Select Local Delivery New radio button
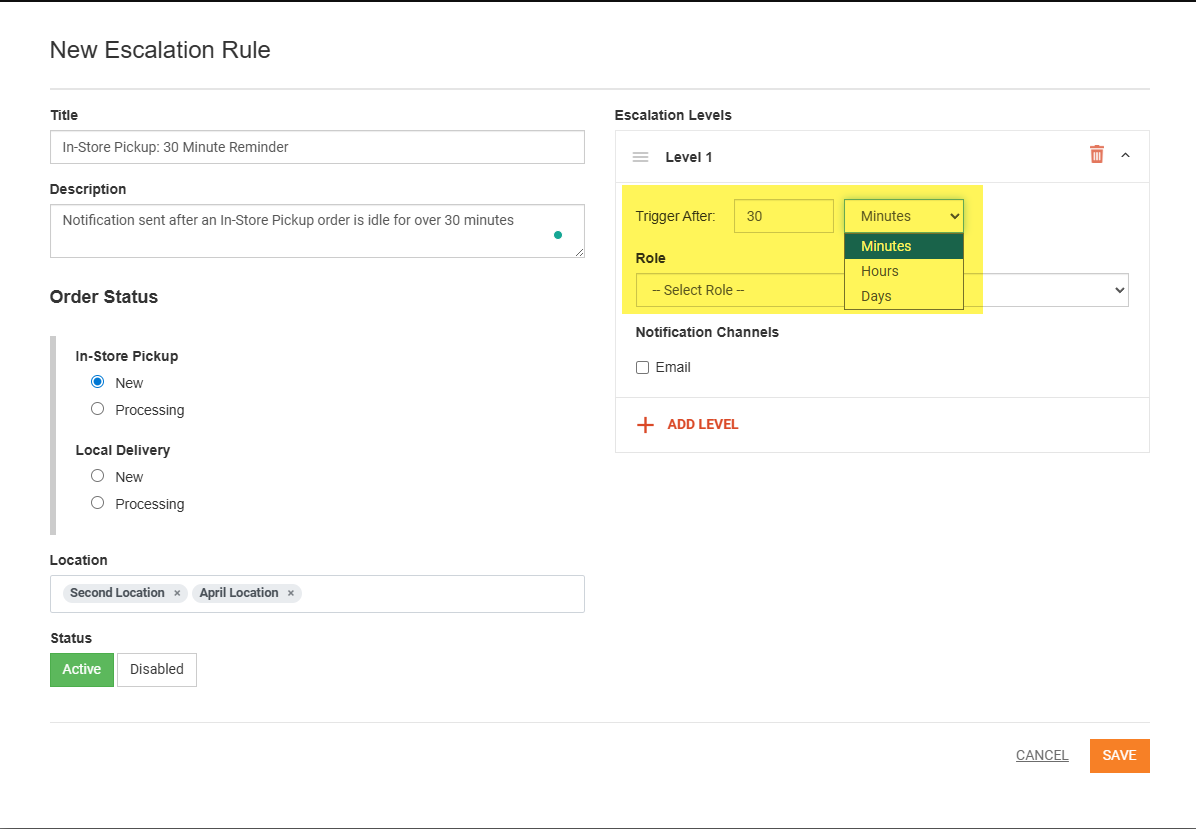This screenshot has width=1196, height=829. pos(98,476)
